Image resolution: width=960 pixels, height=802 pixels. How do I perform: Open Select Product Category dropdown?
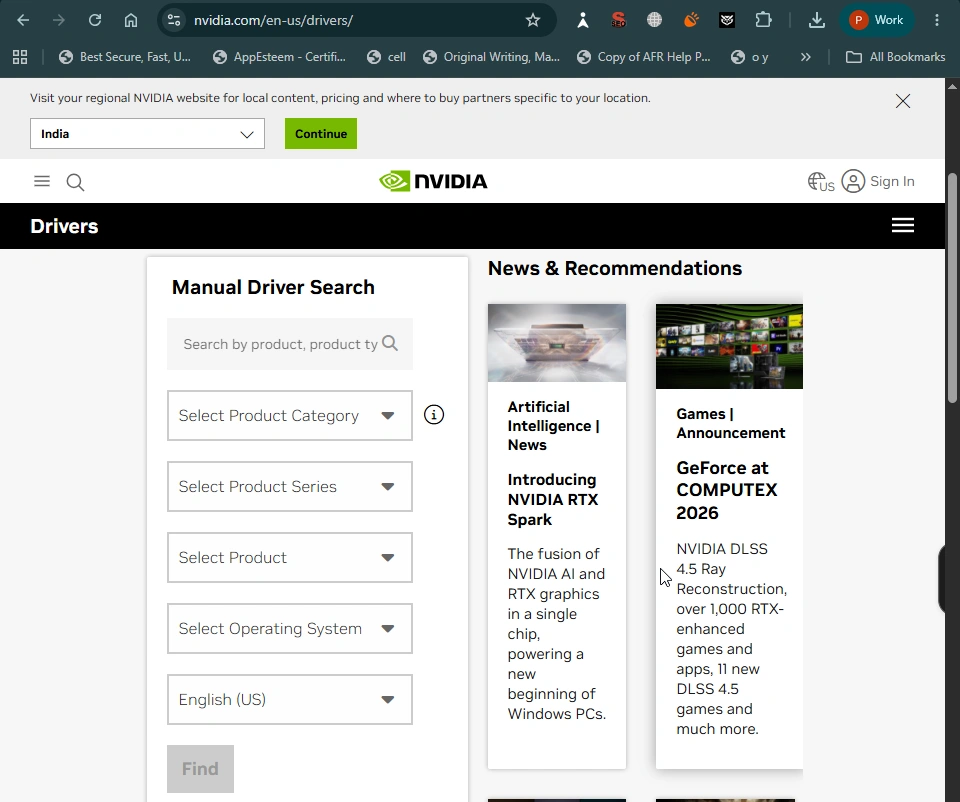point(290,416)
